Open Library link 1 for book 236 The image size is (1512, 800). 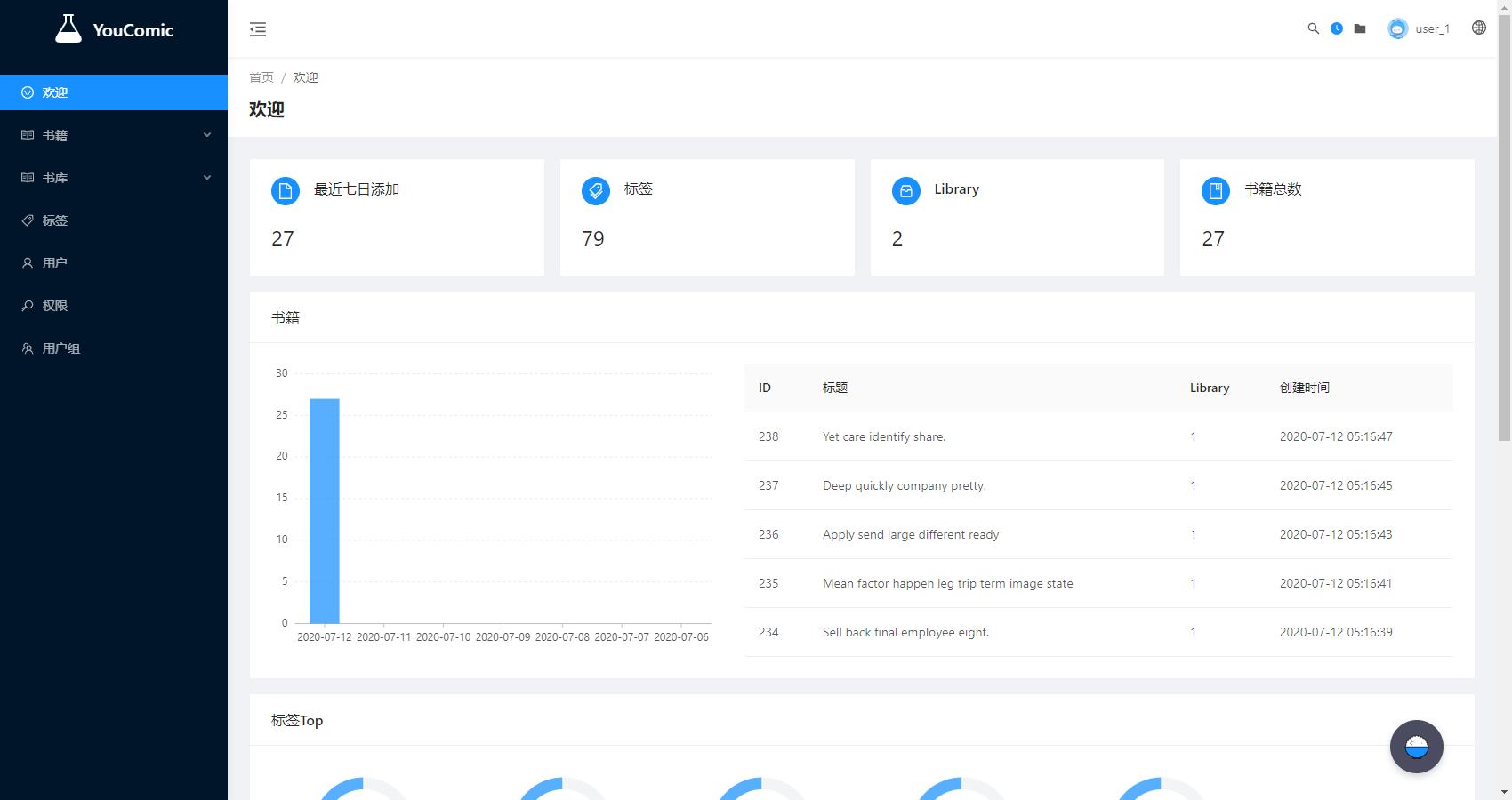1193,534
